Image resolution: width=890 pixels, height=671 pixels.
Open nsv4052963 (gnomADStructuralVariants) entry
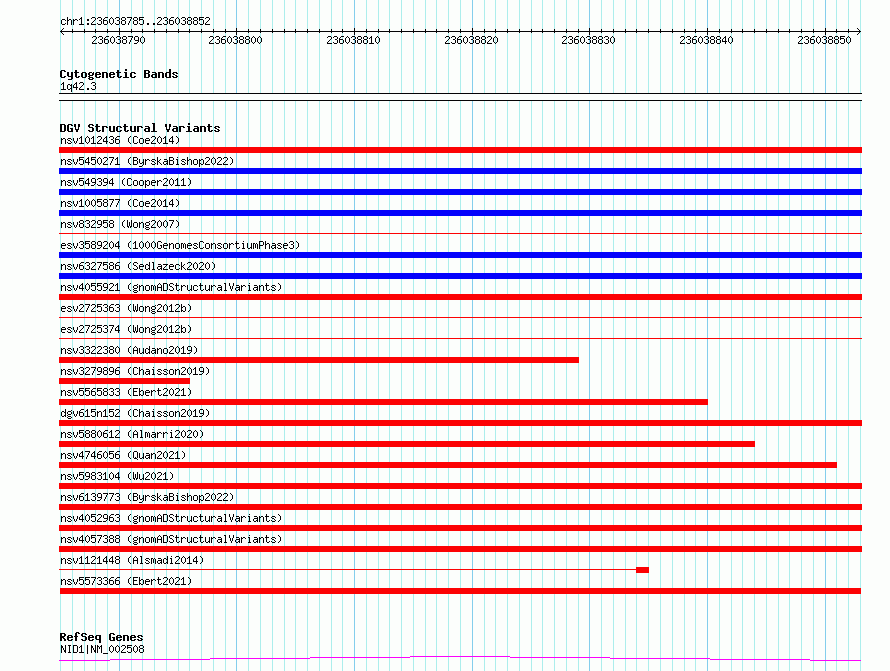(171, 518)
